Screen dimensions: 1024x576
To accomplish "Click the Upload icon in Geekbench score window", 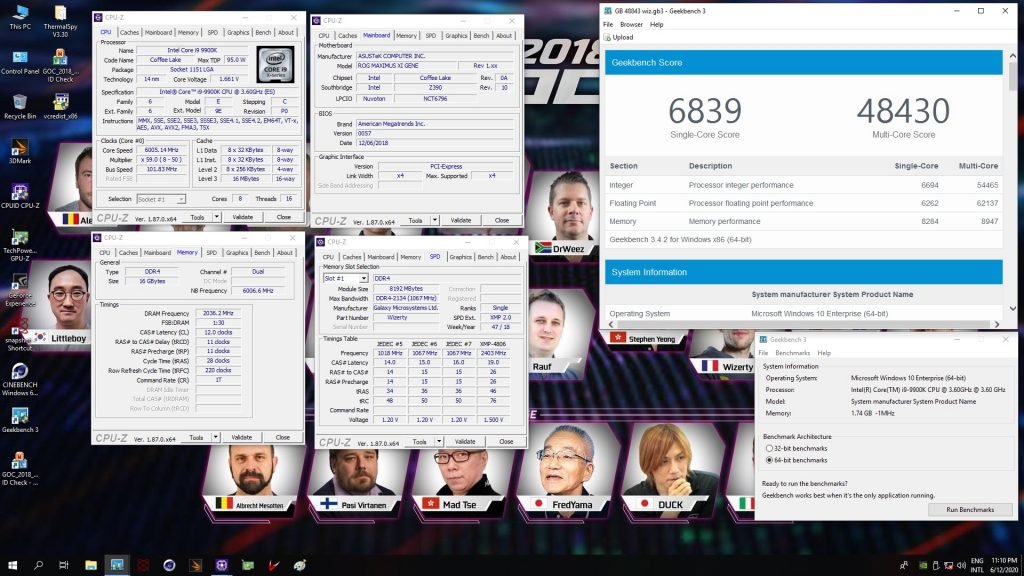I will click(607, 37).
